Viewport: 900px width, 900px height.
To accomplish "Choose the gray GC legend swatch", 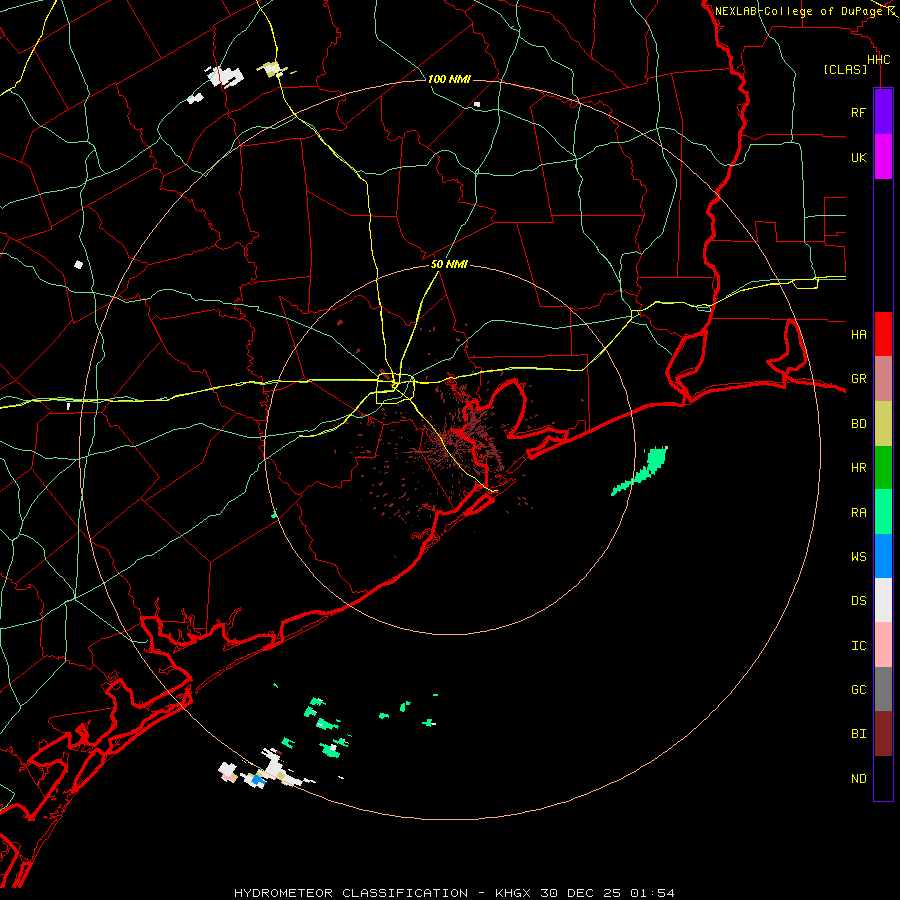I will (883, 689).
